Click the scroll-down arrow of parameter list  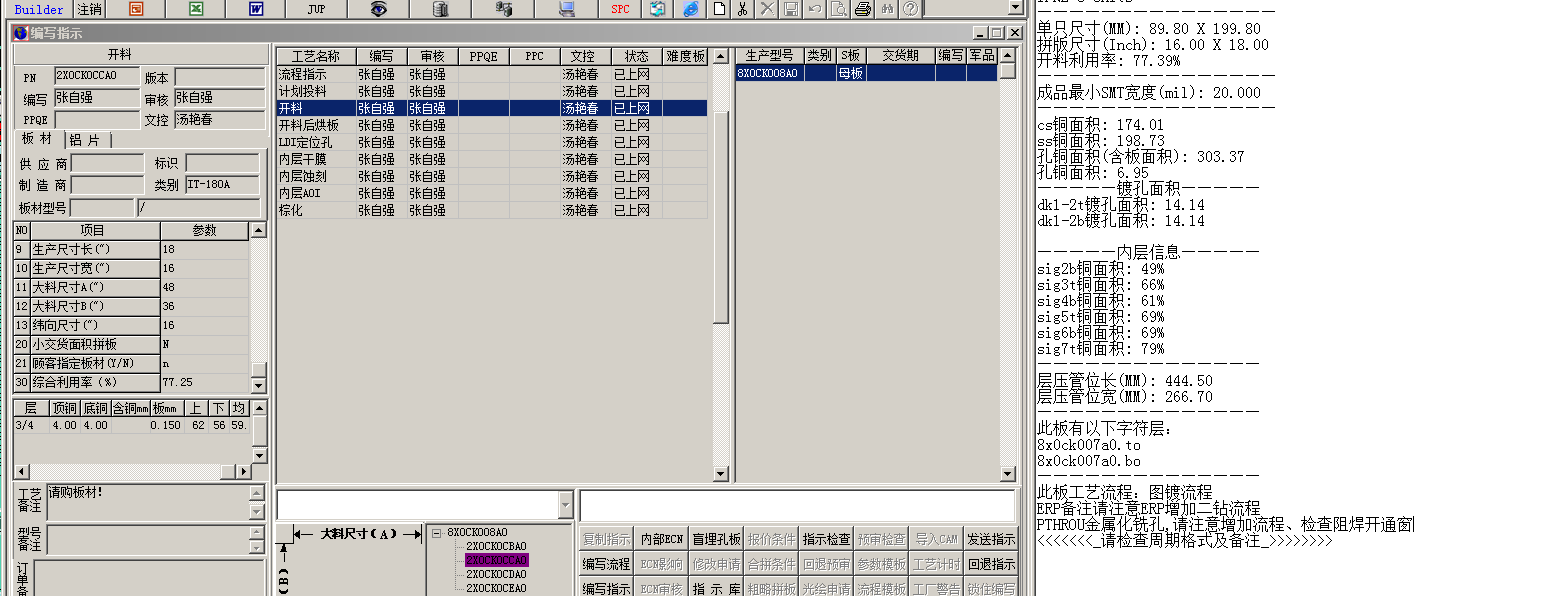tap(259, 385)
